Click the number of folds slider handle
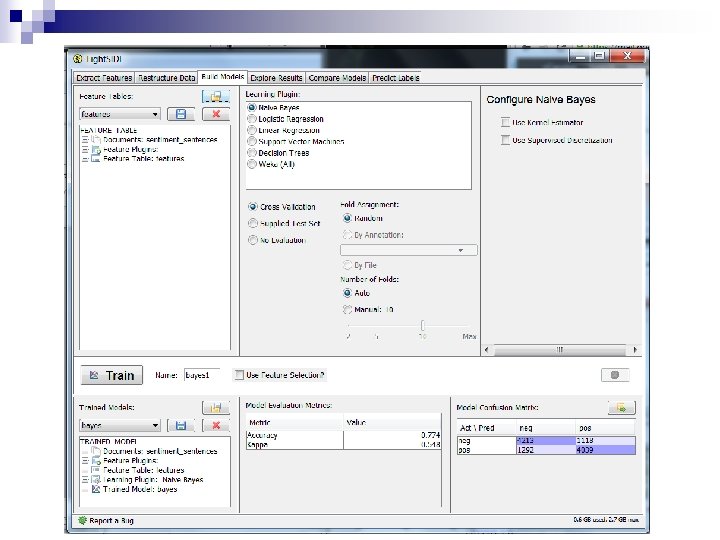Screen dimensions: 720x540 (423, 326)
